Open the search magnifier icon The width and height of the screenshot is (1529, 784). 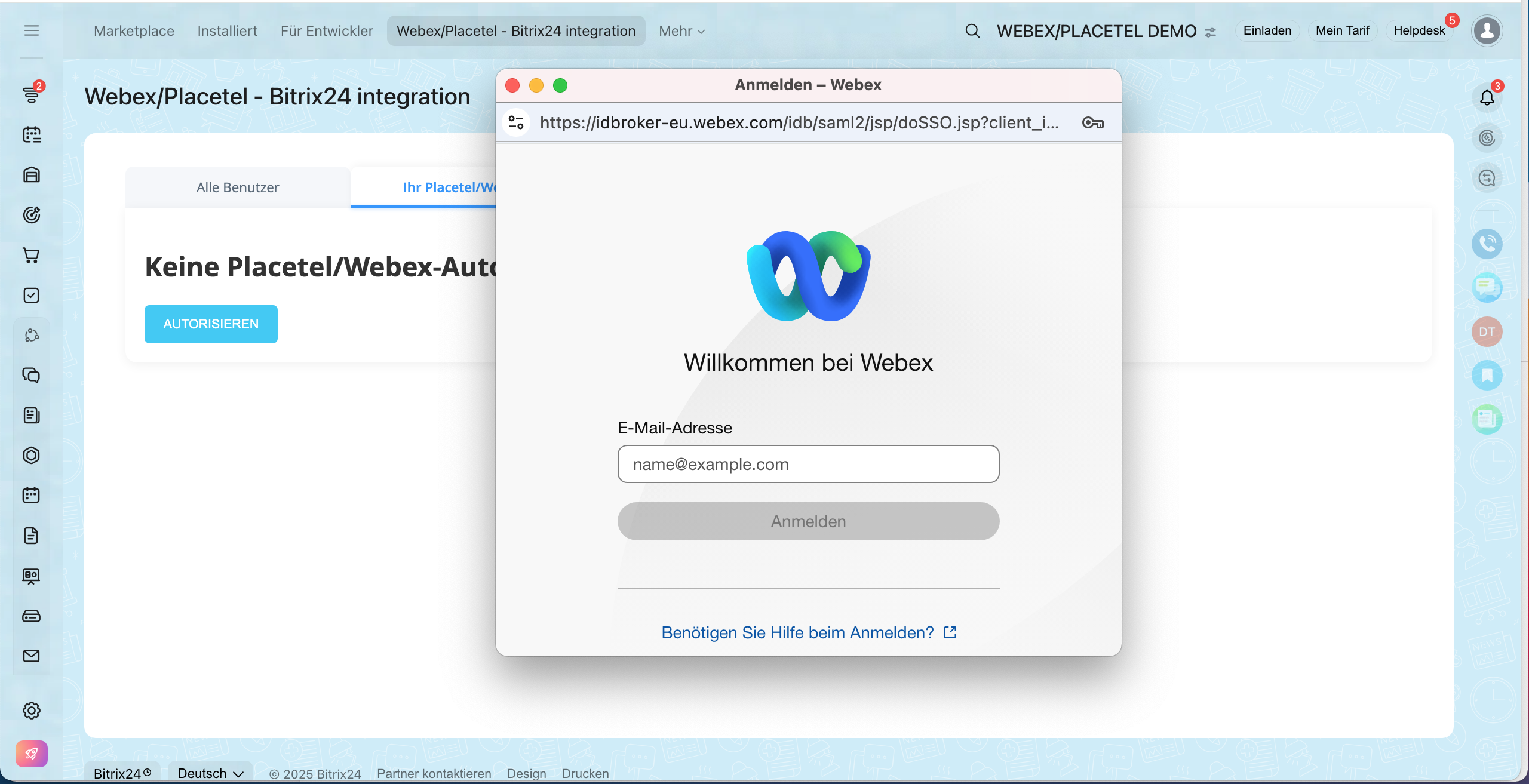coord(972,30)
